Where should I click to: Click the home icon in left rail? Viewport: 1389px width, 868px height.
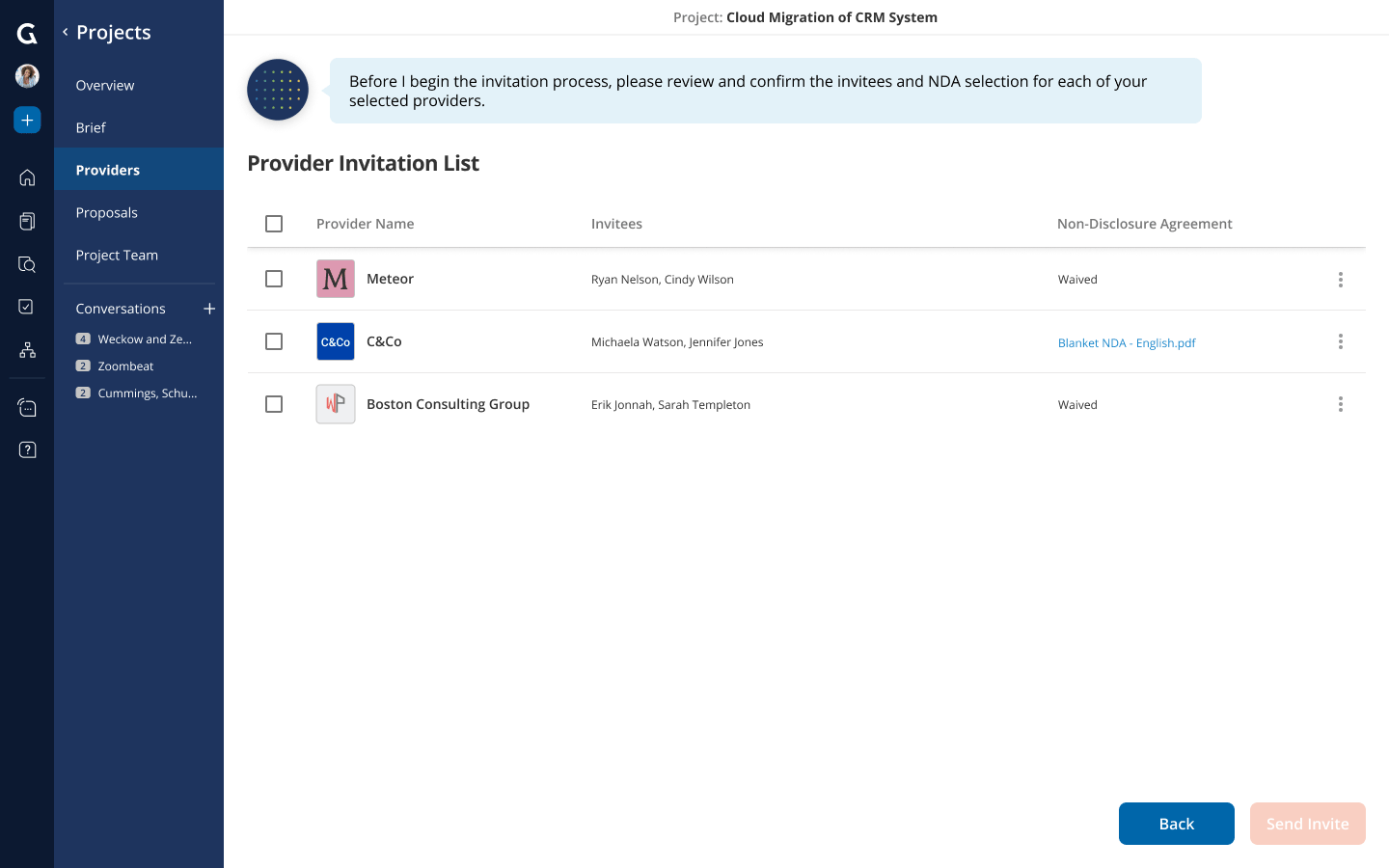coord(27,177)
